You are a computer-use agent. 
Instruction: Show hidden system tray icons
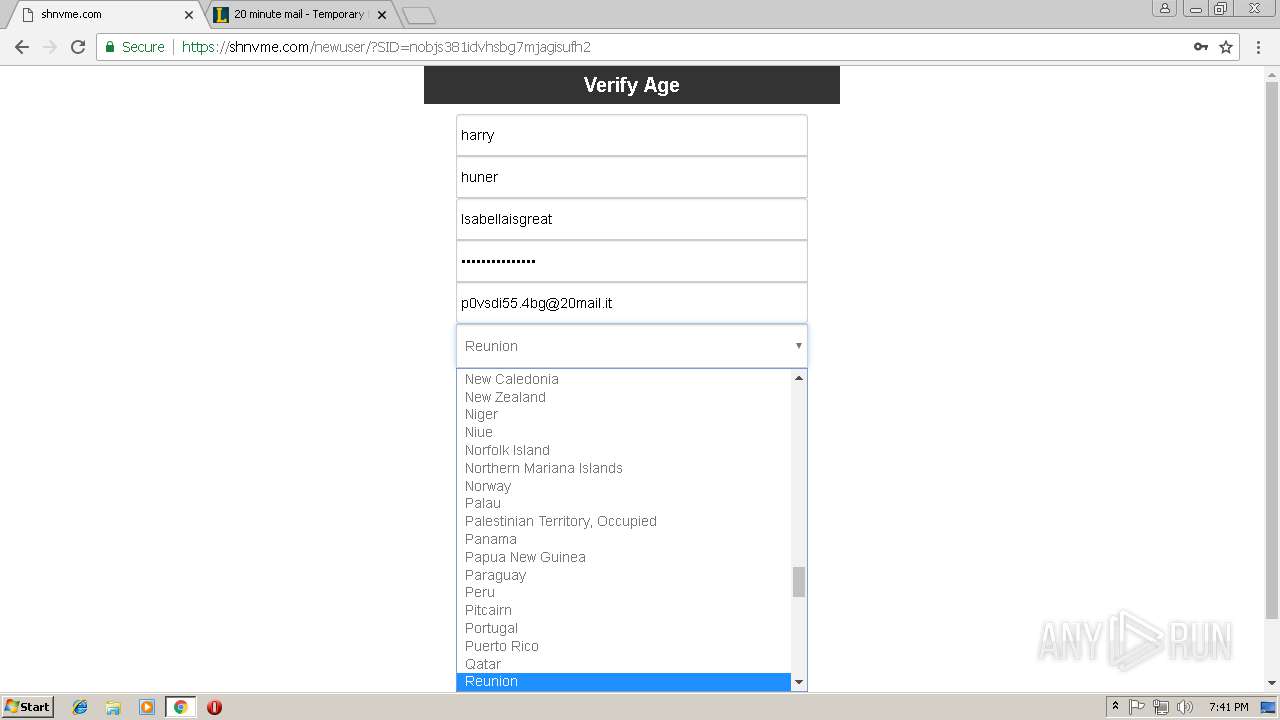tap(1115, 707)
